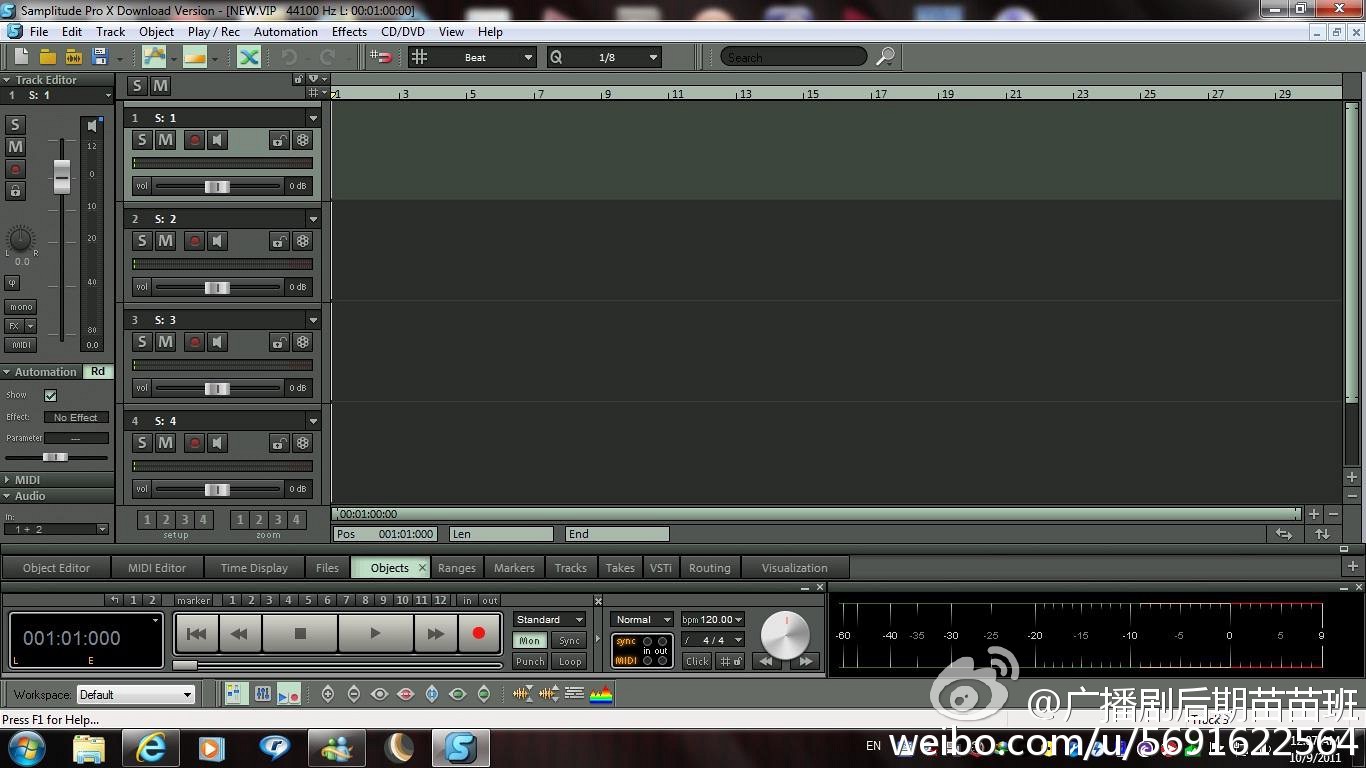Switch to the Object Editor tab
The image size is (1366, 768).
(56, 567)
